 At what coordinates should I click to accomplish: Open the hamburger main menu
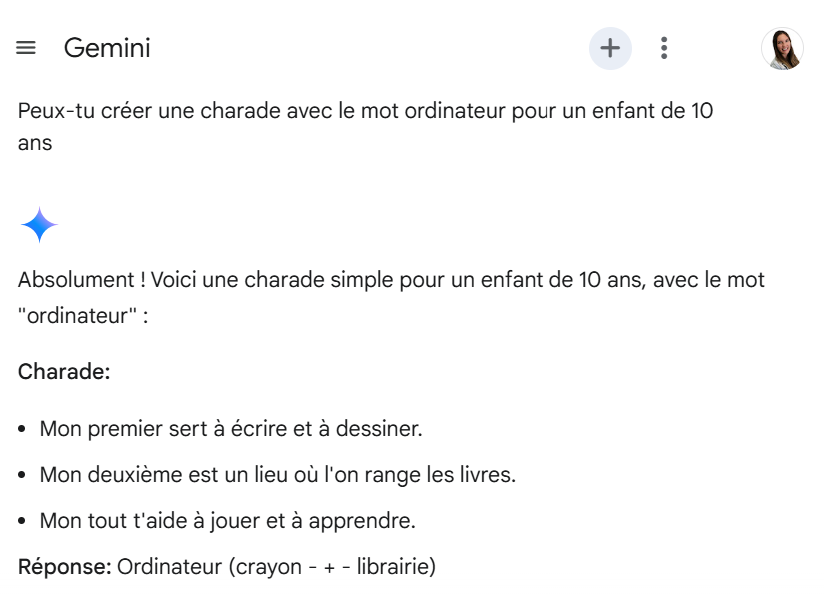(26, 48)
